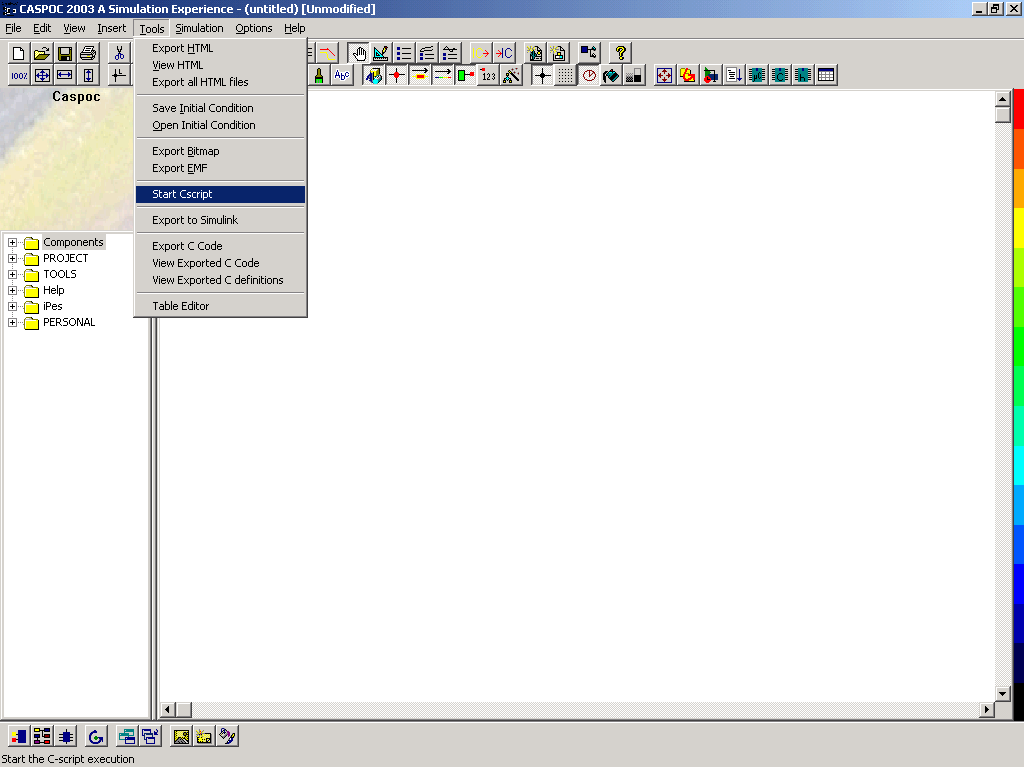Click the blue circular refresh arrow icon
Viewport: 1024px width, 768px height.
point(96,737)
